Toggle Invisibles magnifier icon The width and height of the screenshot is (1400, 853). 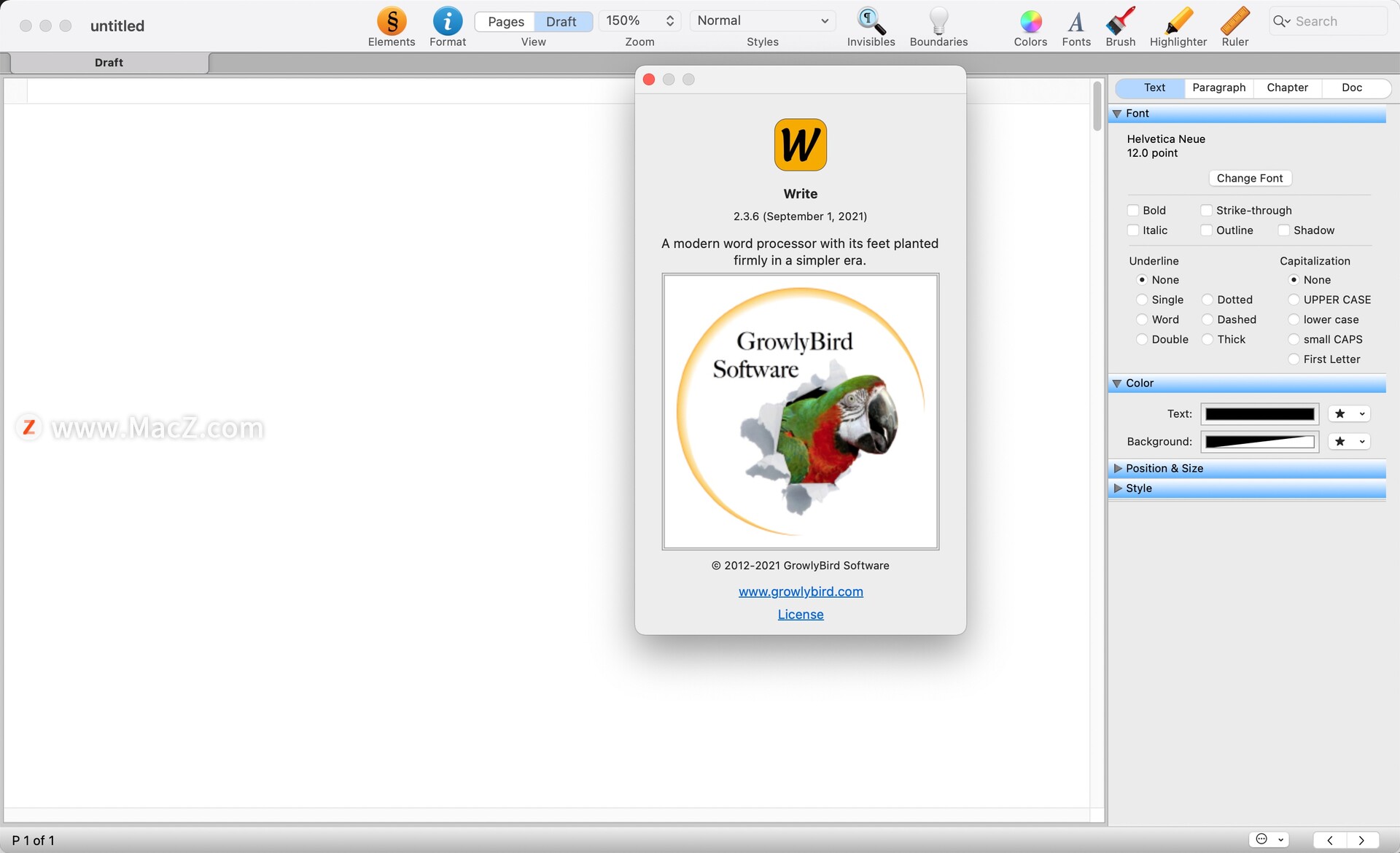point(871,21)
